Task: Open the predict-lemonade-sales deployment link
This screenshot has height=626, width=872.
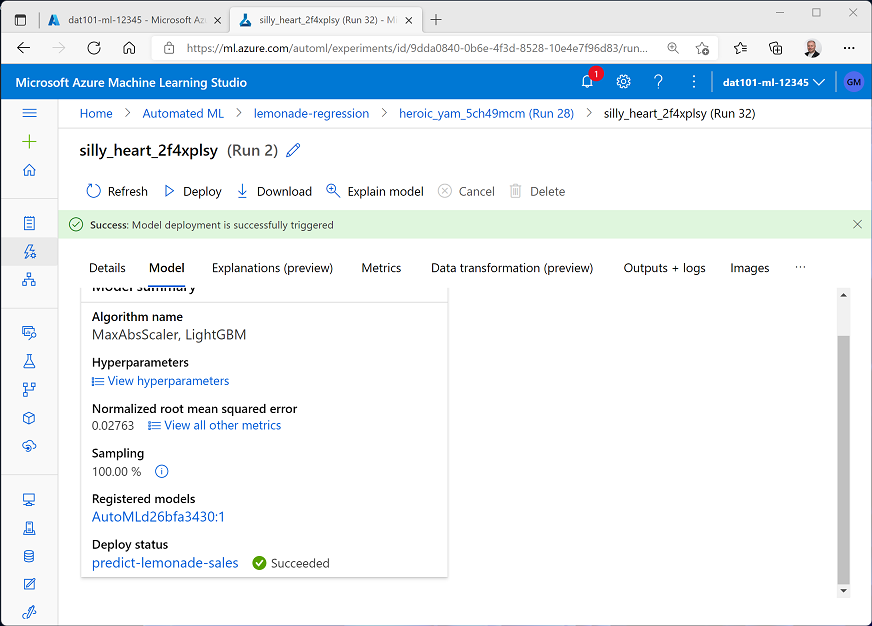Action: pyautogui.click(x=165, y=563)
